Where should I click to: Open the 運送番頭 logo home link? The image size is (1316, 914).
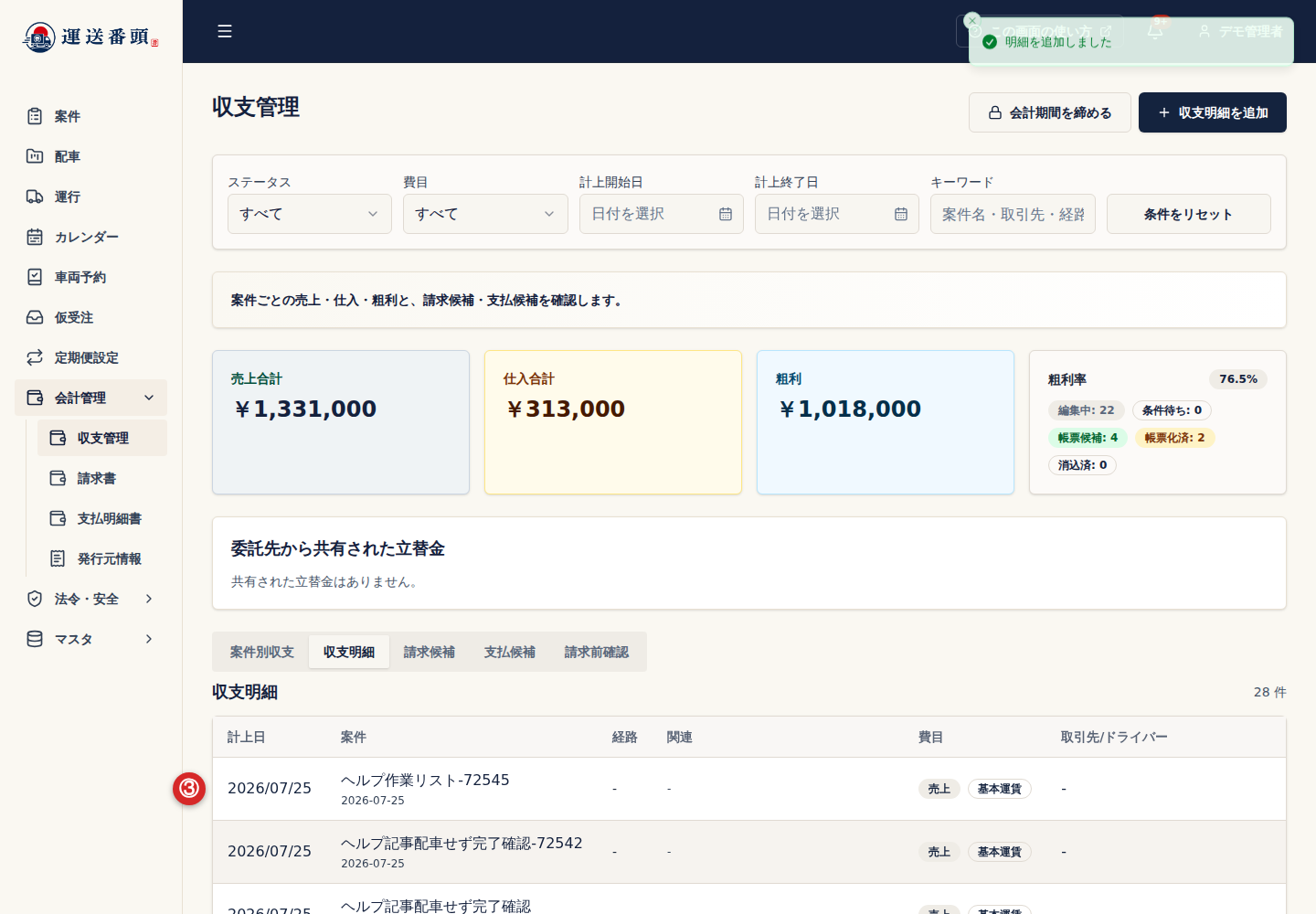pos(90,37)
